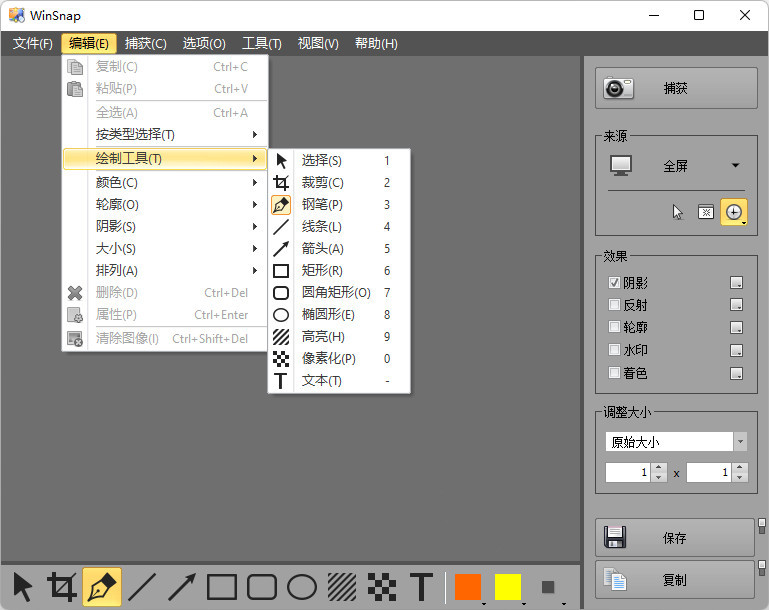Select the Line tool in bottom toolbar

point(142,587)
